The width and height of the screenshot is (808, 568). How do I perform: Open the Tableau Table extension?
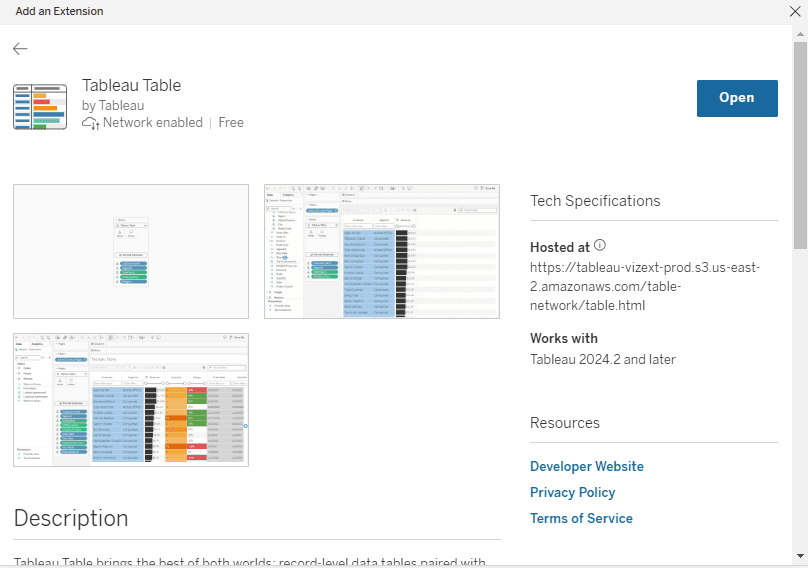point(737,98)
